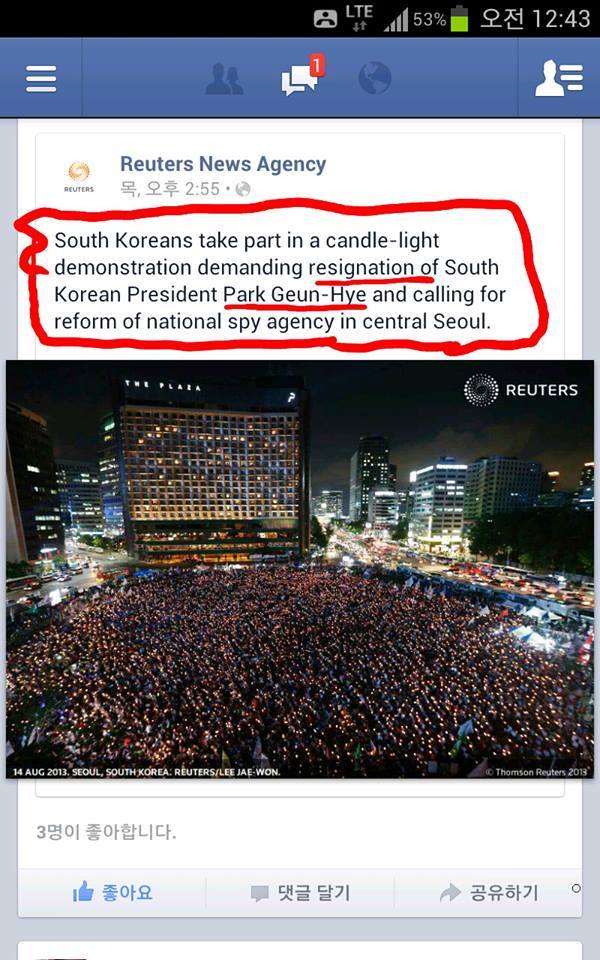The height and width of the screenshot is (960, 600).
Task: Open the hamburger navigation menu
Action: [x=41, y=79]
